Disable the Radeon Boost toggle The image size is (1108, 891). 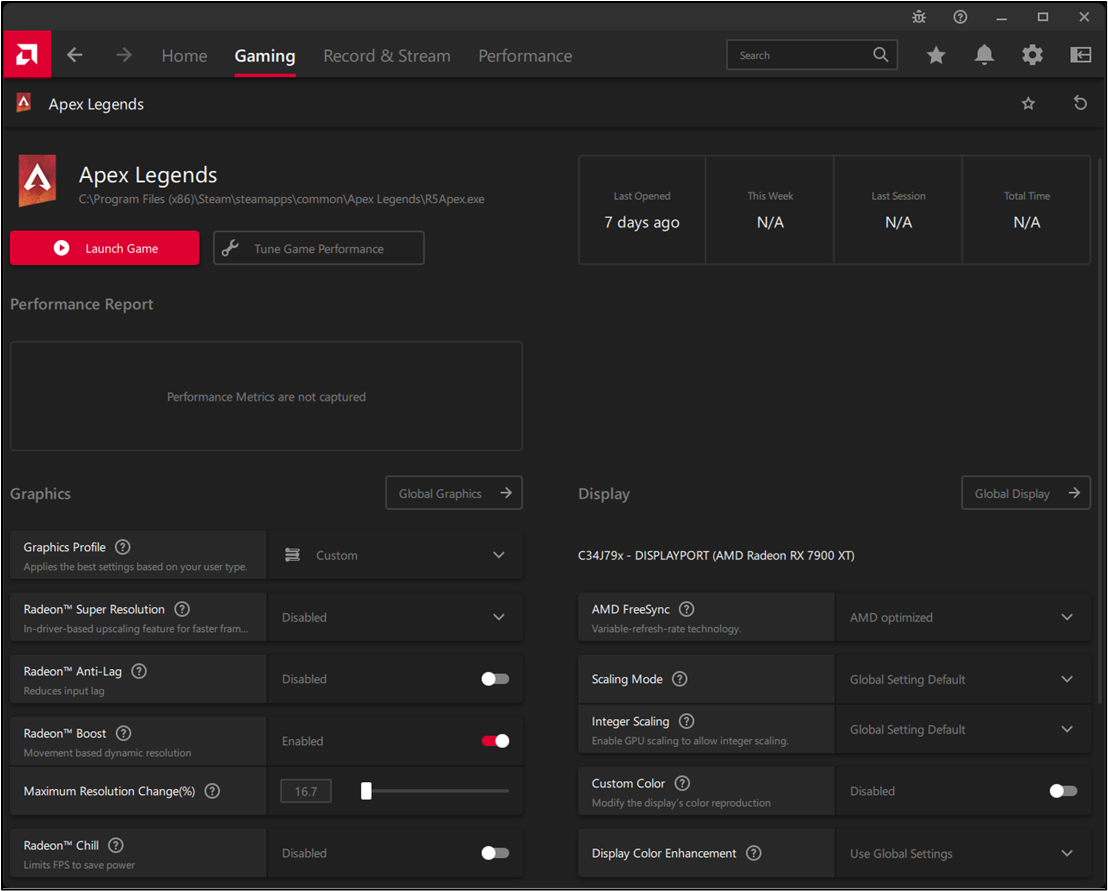pyautogui.click(x=495, y=740)
